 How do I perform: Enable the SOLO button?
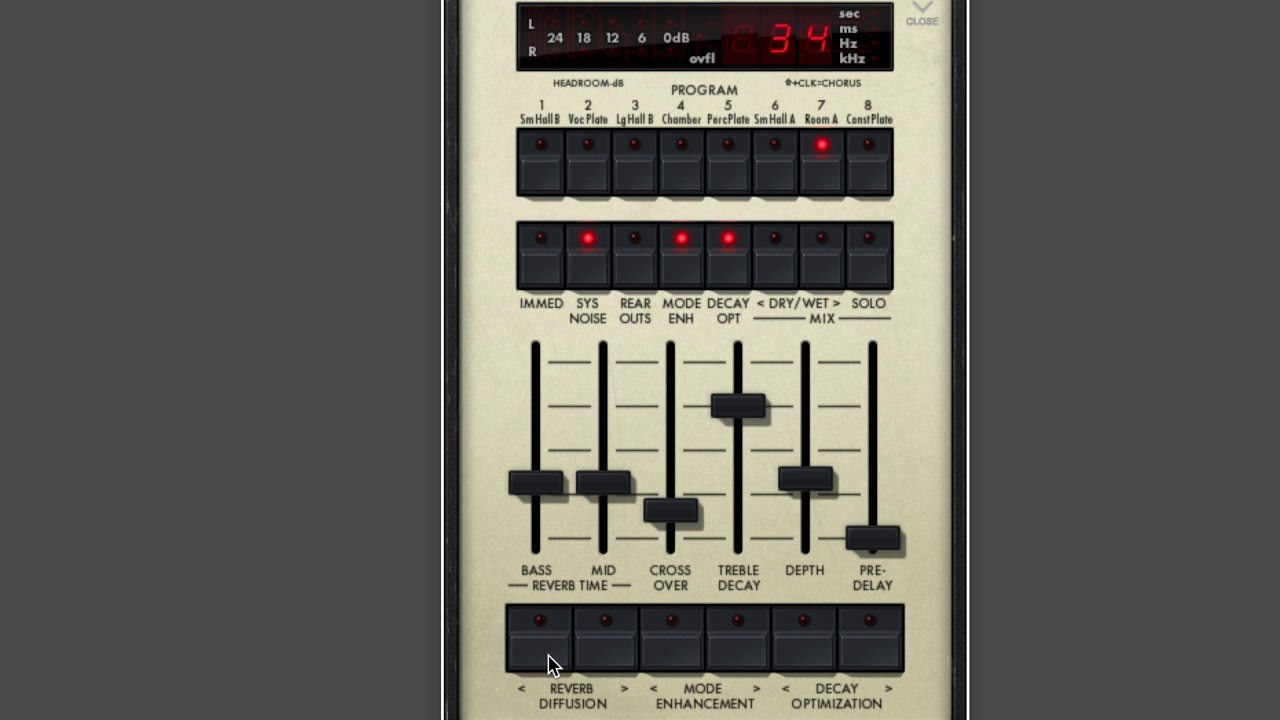868,256
